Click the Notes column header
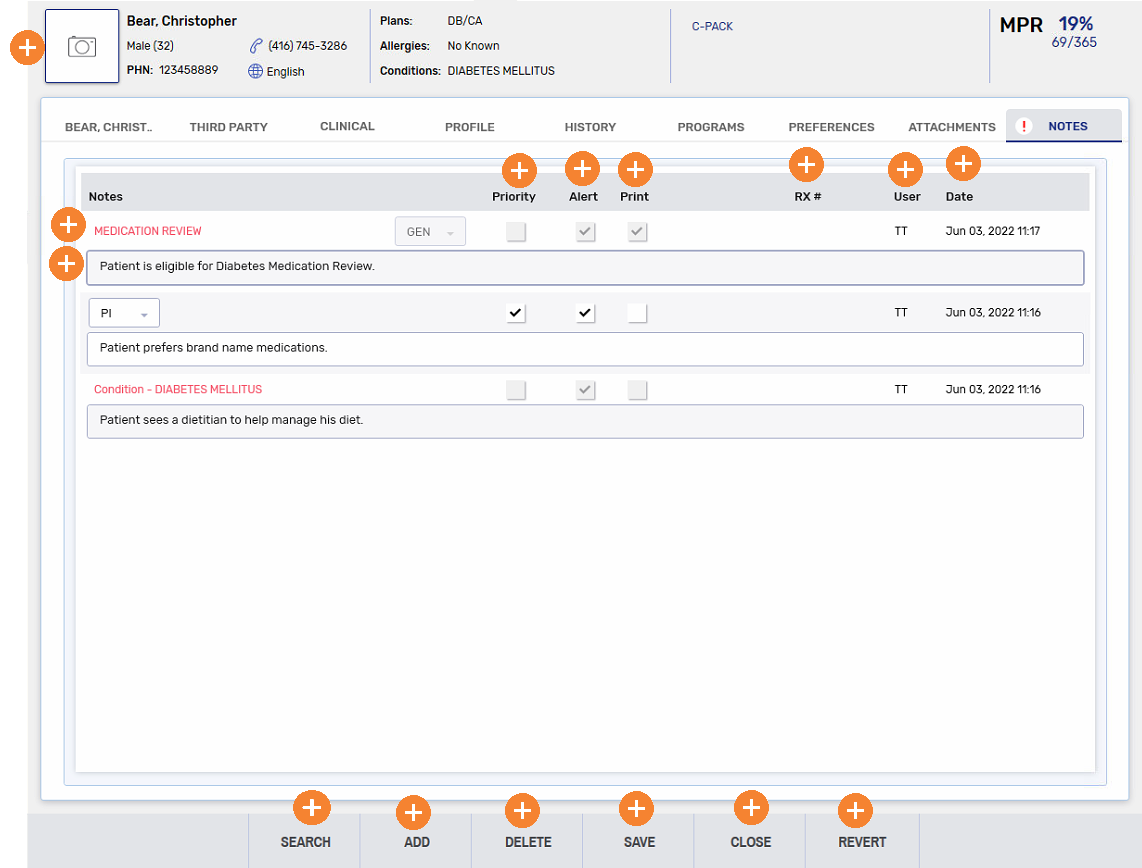The width and height of the screenshot is (1142, 868). tap(106, 197)
